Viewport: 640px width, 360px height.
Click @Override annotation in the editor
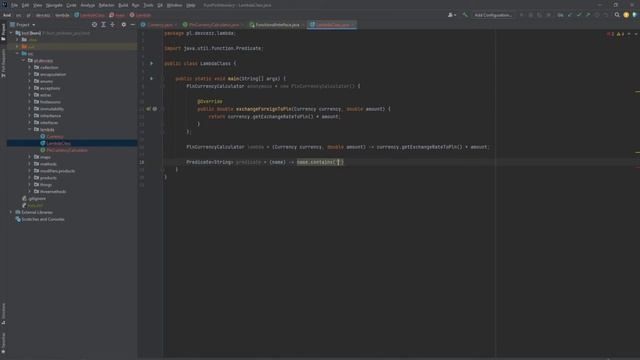(x=210, y=101)
